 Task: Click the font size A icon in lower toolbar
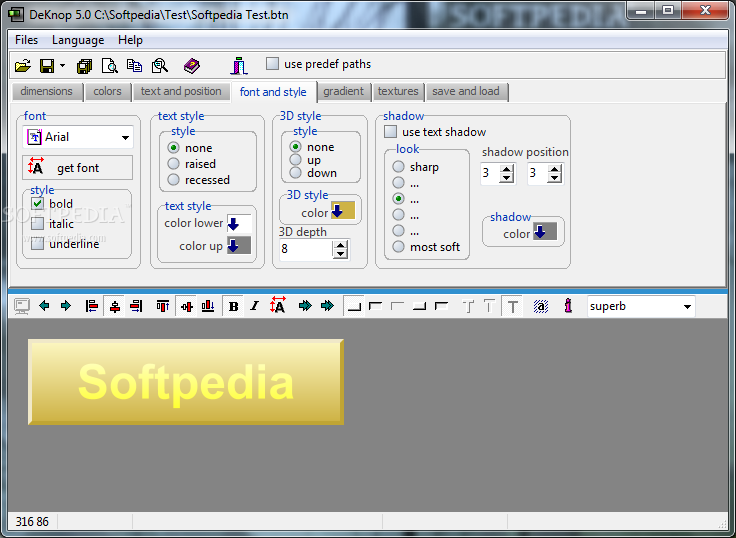(277, 306)
